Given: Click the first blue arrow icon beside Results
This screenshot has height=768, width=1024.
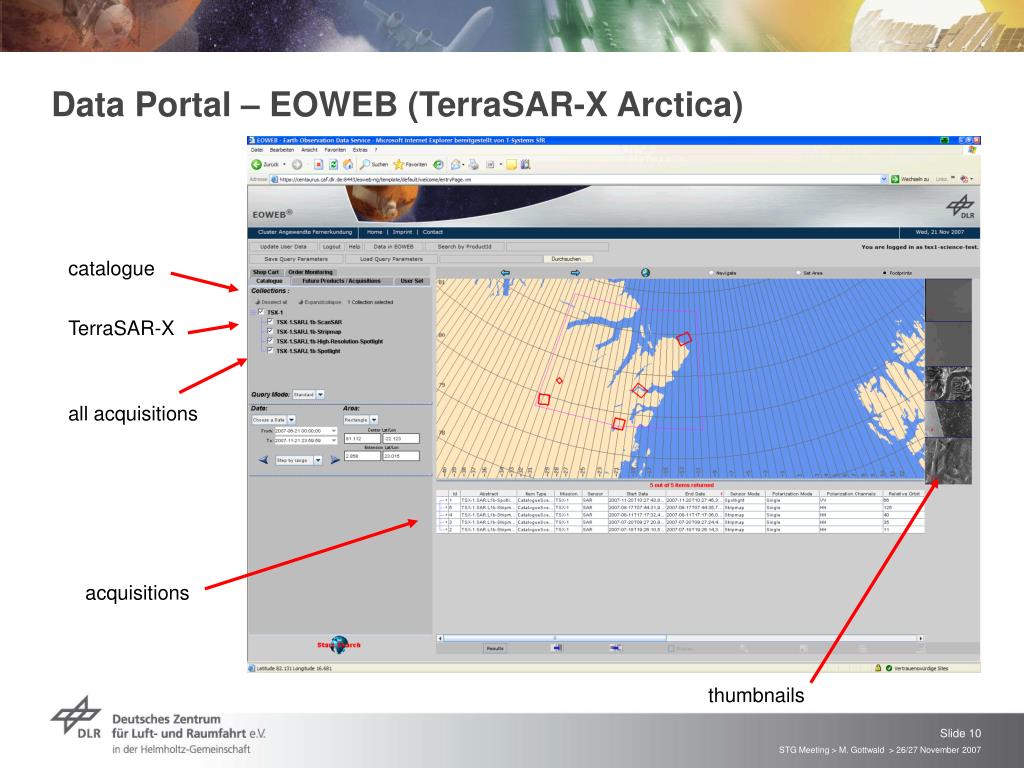Looking at the screenshot, I should [557, 648].
